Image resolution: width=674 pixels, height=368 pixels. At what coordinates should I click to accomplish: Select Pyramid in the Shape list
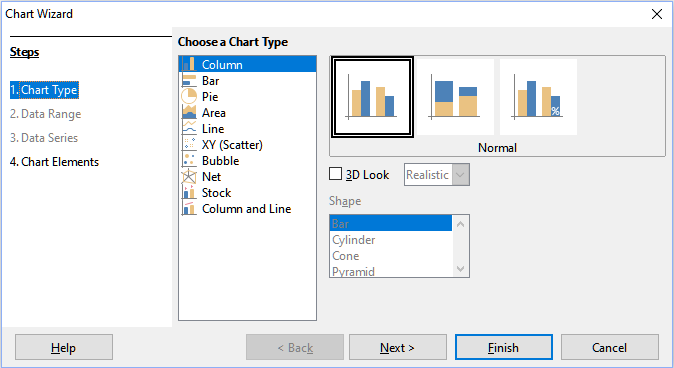pos(391,271)
